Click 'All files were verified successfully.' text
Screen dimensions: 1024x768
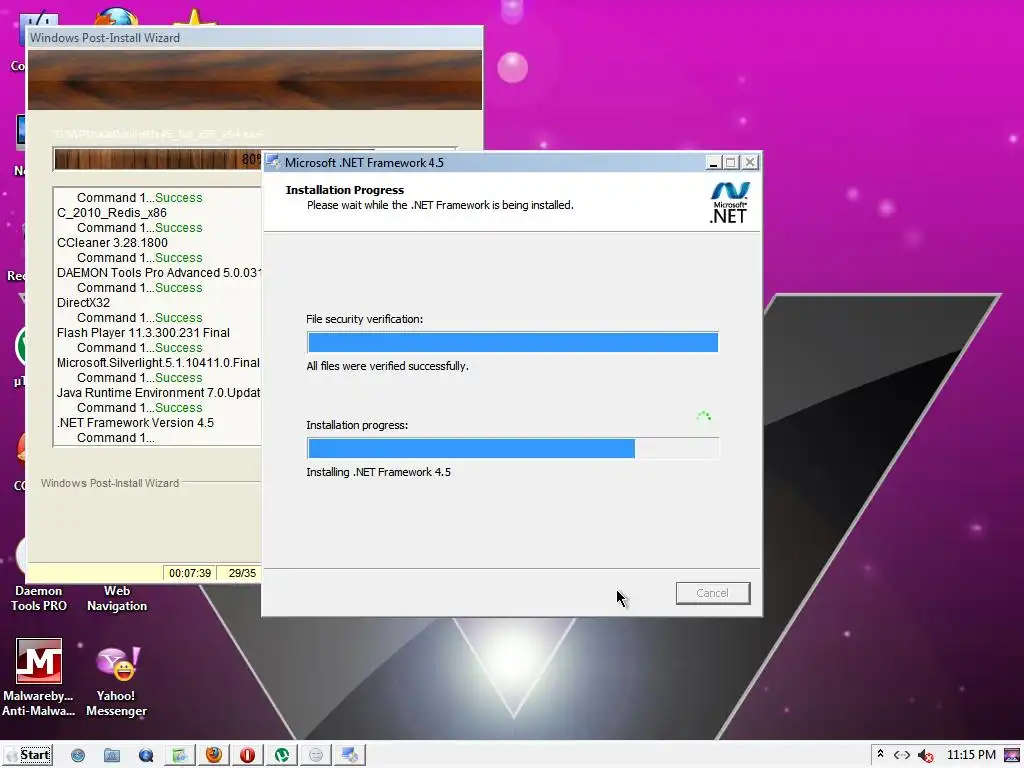click(x=387, y=366)
